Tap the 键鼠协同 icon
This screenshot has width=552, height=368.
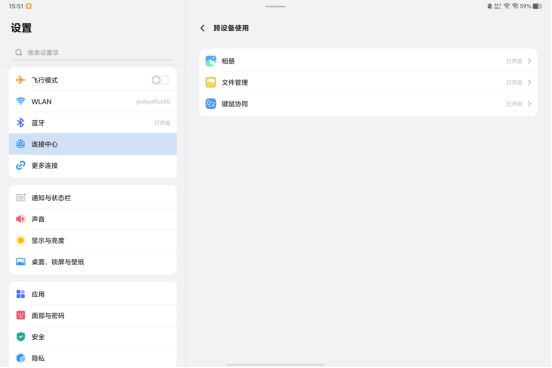tap(211, 104)
